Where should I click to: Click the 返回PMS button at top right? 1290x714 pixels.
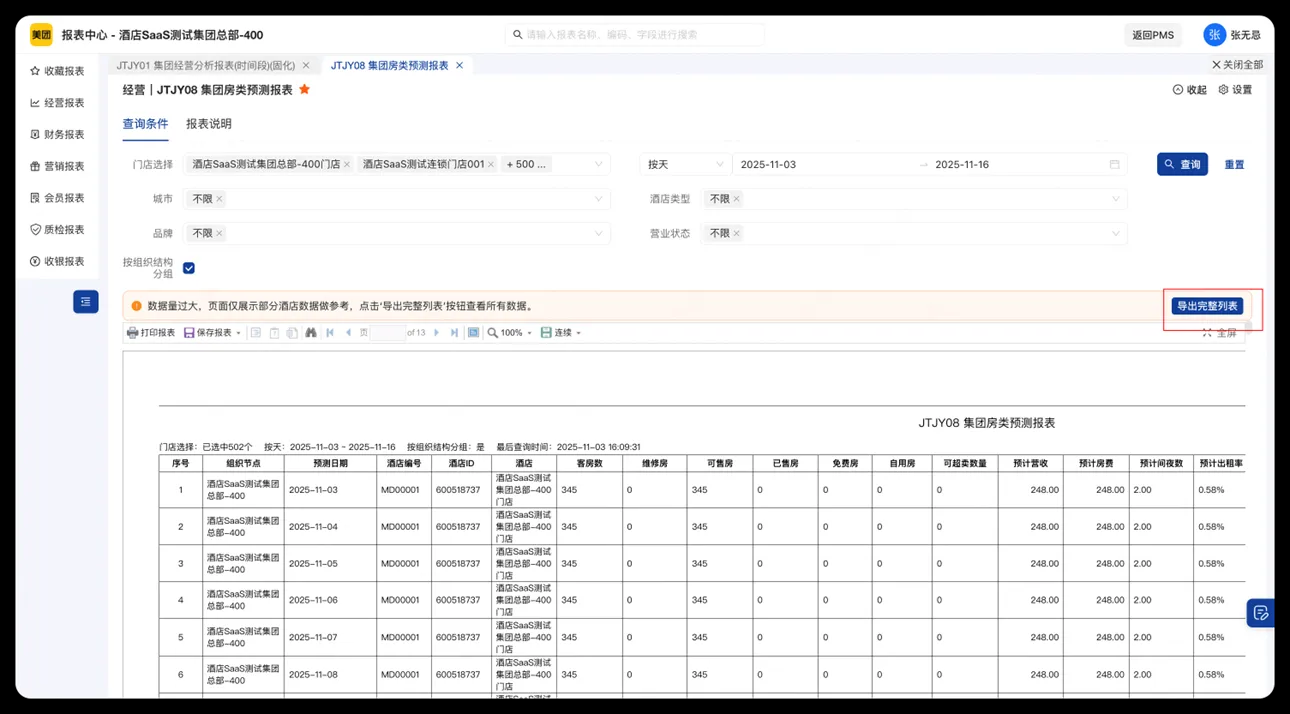pyautogui.click(x=1152, y=34)
